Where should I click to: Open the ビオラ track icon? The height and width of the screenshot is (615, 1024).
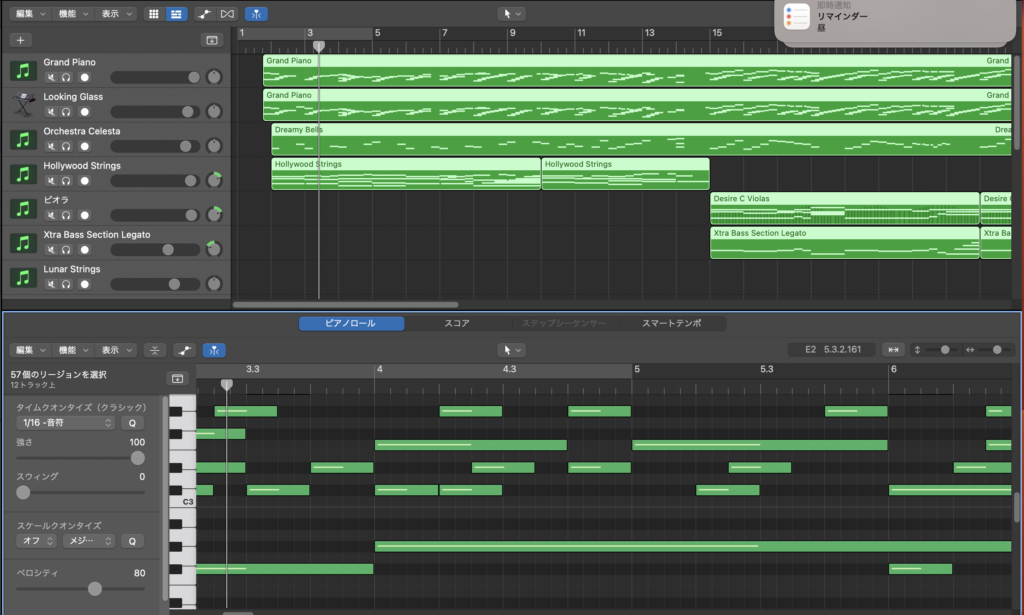pyautogui.click(x=23, y=209)
